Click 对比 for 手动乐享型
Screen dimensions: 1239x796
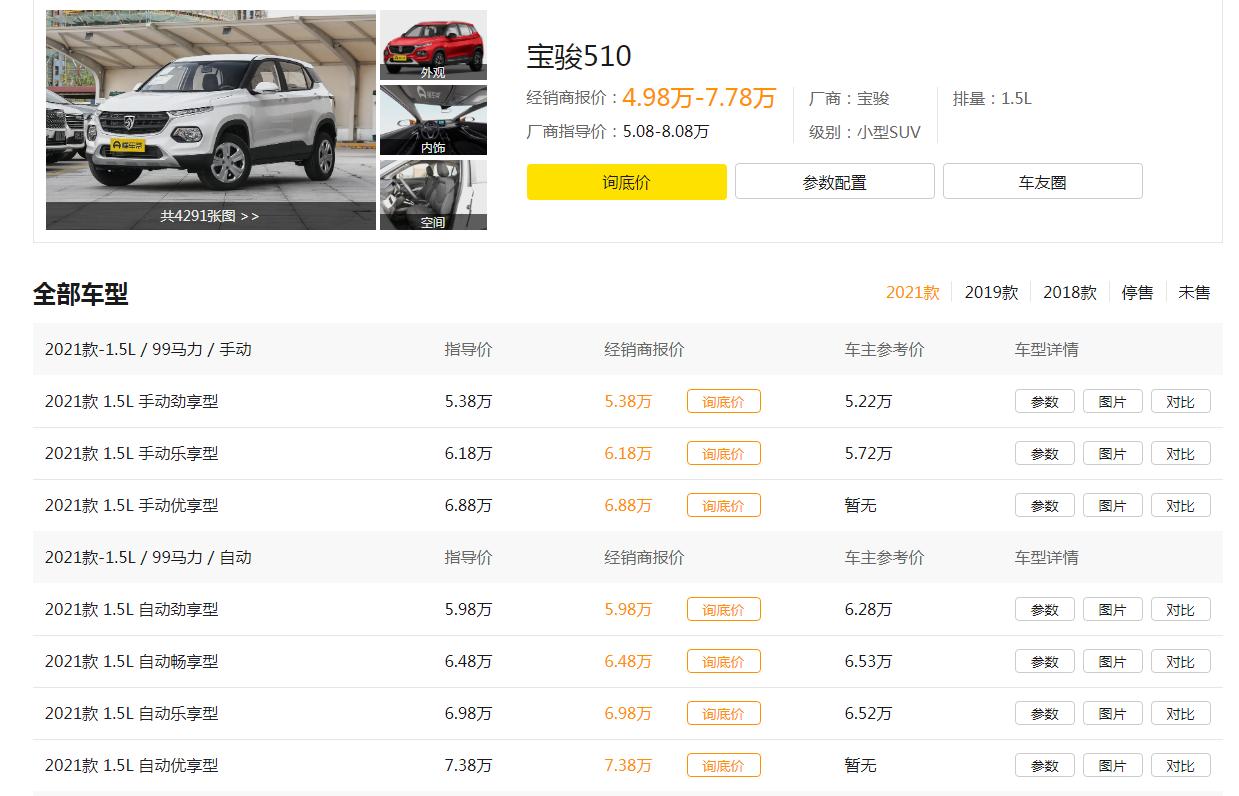1181,453
